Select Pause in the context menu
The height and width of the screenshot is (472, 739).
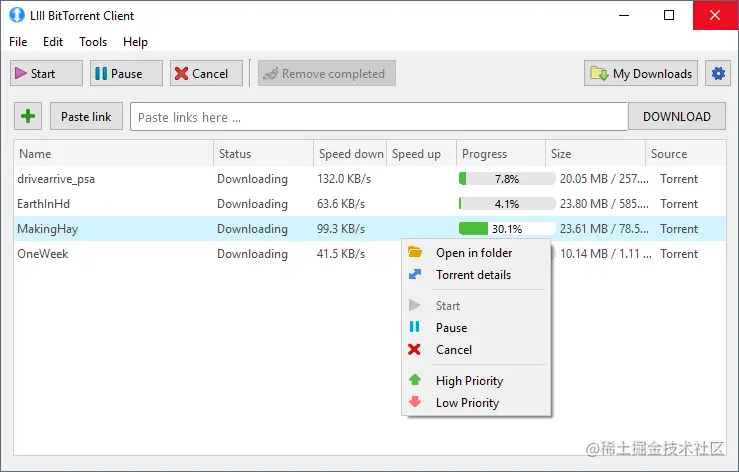pos(476,328)
